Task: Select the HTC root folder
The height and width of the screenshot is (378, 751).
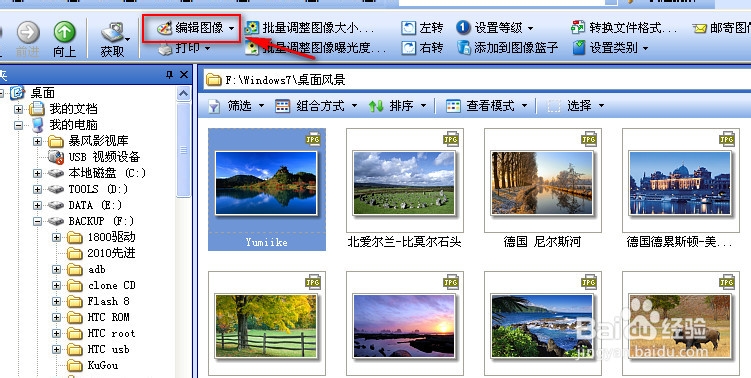Action: (x=111, y=333)
